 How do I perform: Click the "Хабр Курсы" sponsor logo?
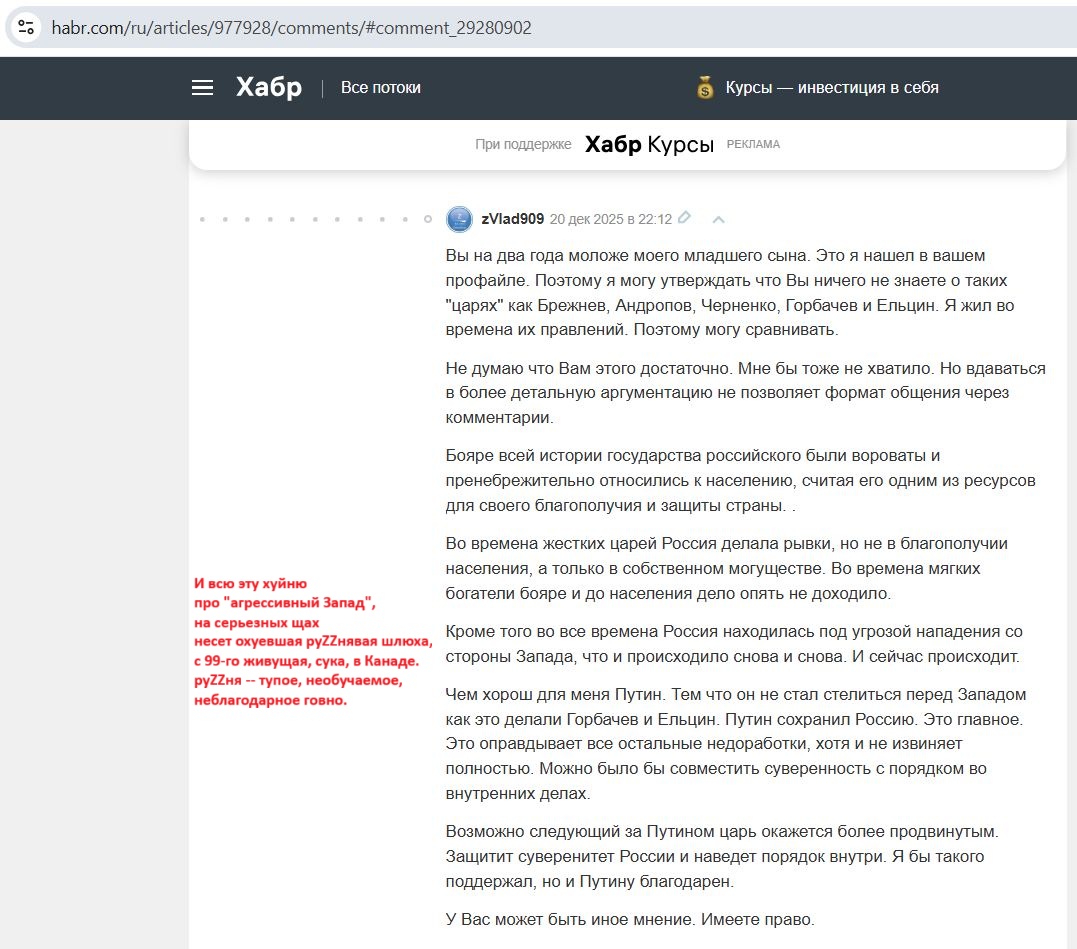[x=649, y=144]
